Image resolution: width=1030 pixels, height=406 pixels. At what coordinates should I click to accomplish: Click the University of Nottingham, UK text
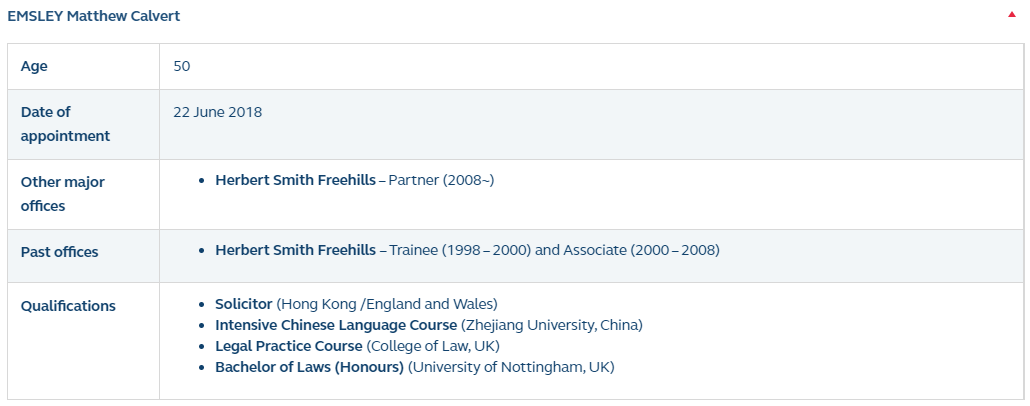[x=512, y=367]
